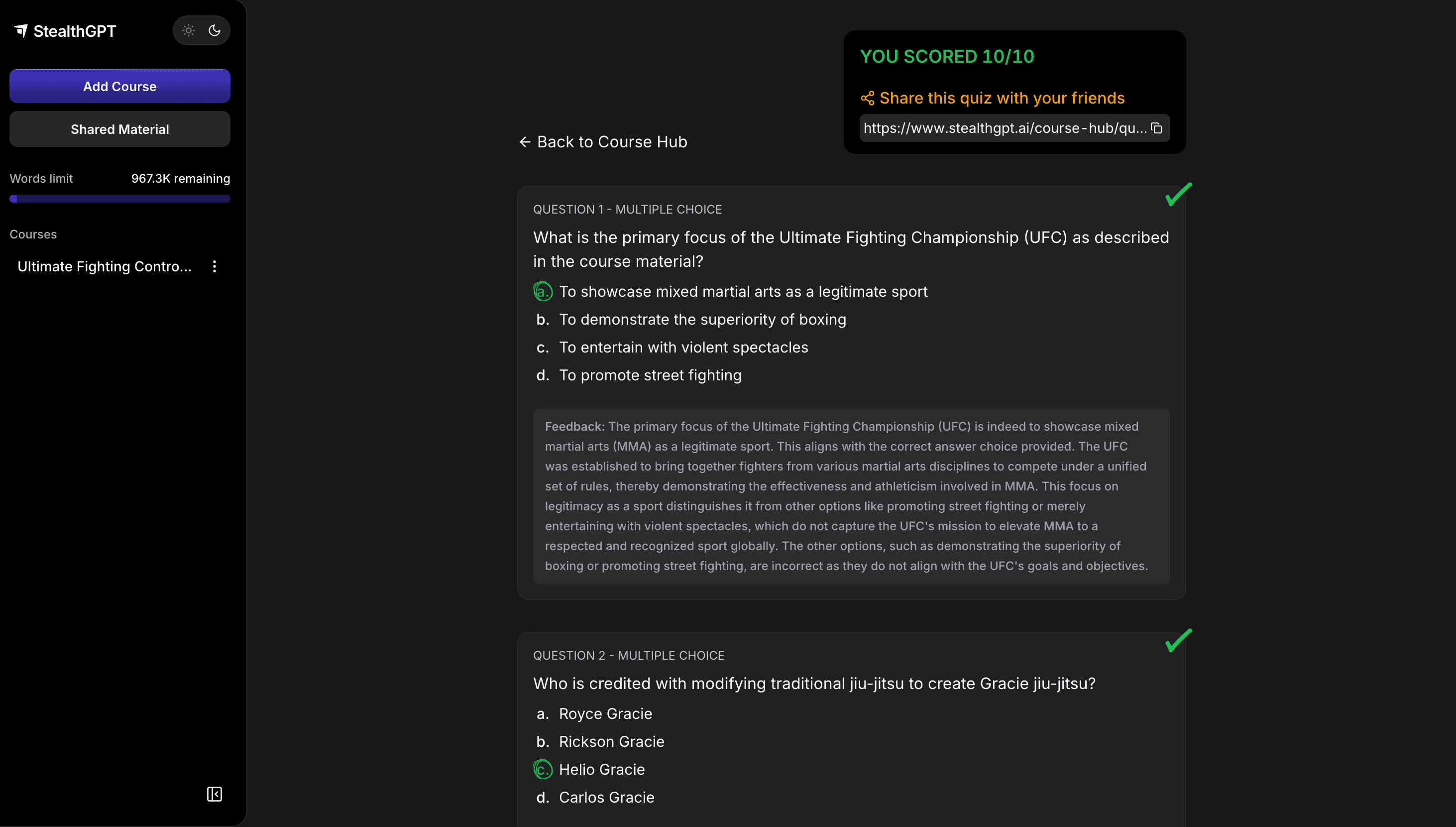Go back to Course Hub
The image size is (1456, 827).
[603, 142]
